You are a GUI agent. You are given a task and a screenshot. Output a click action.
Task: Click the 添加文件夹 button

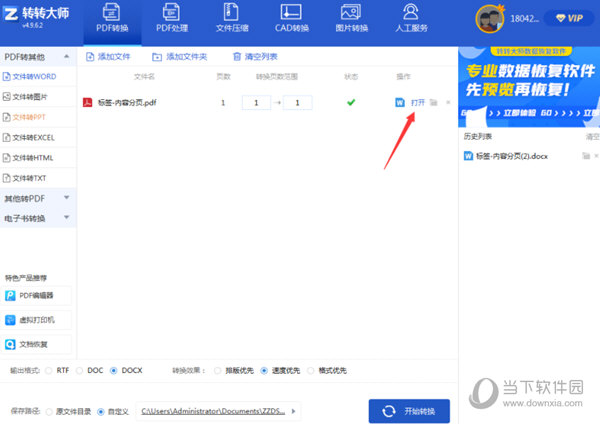click(x=179, y=57)
